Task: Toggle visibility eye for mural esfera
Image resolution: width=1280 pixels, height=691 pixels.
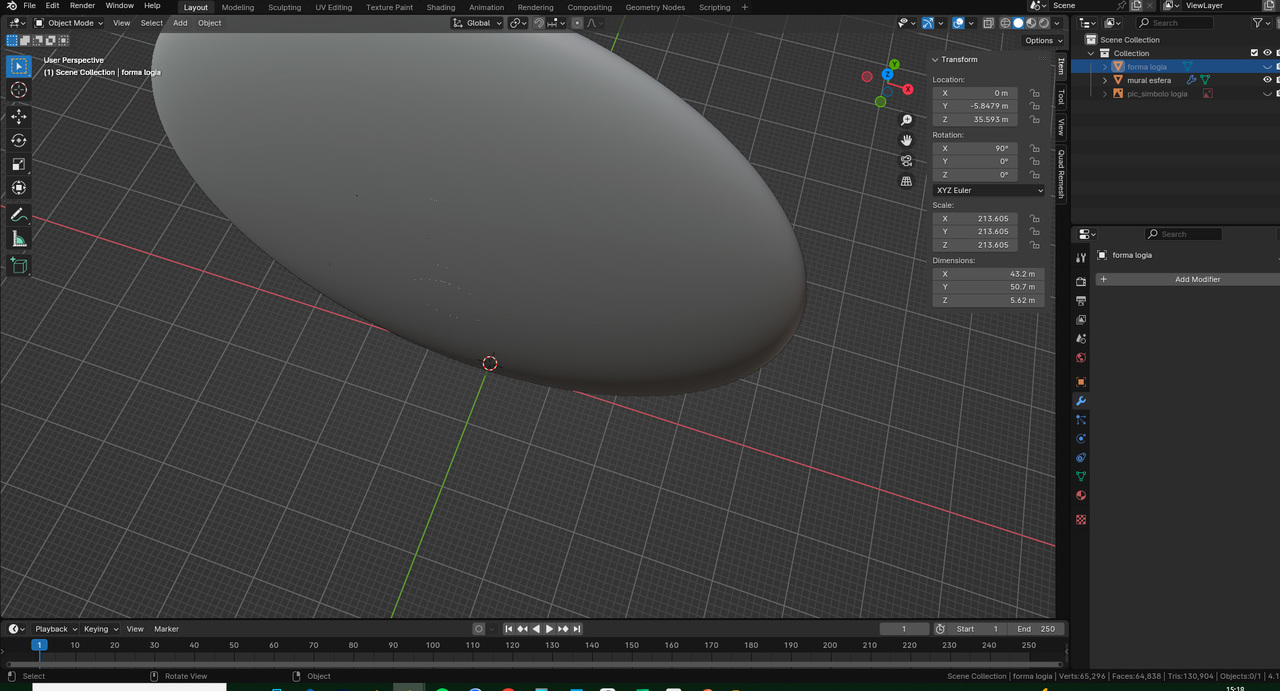Action: coord(1267,80)
